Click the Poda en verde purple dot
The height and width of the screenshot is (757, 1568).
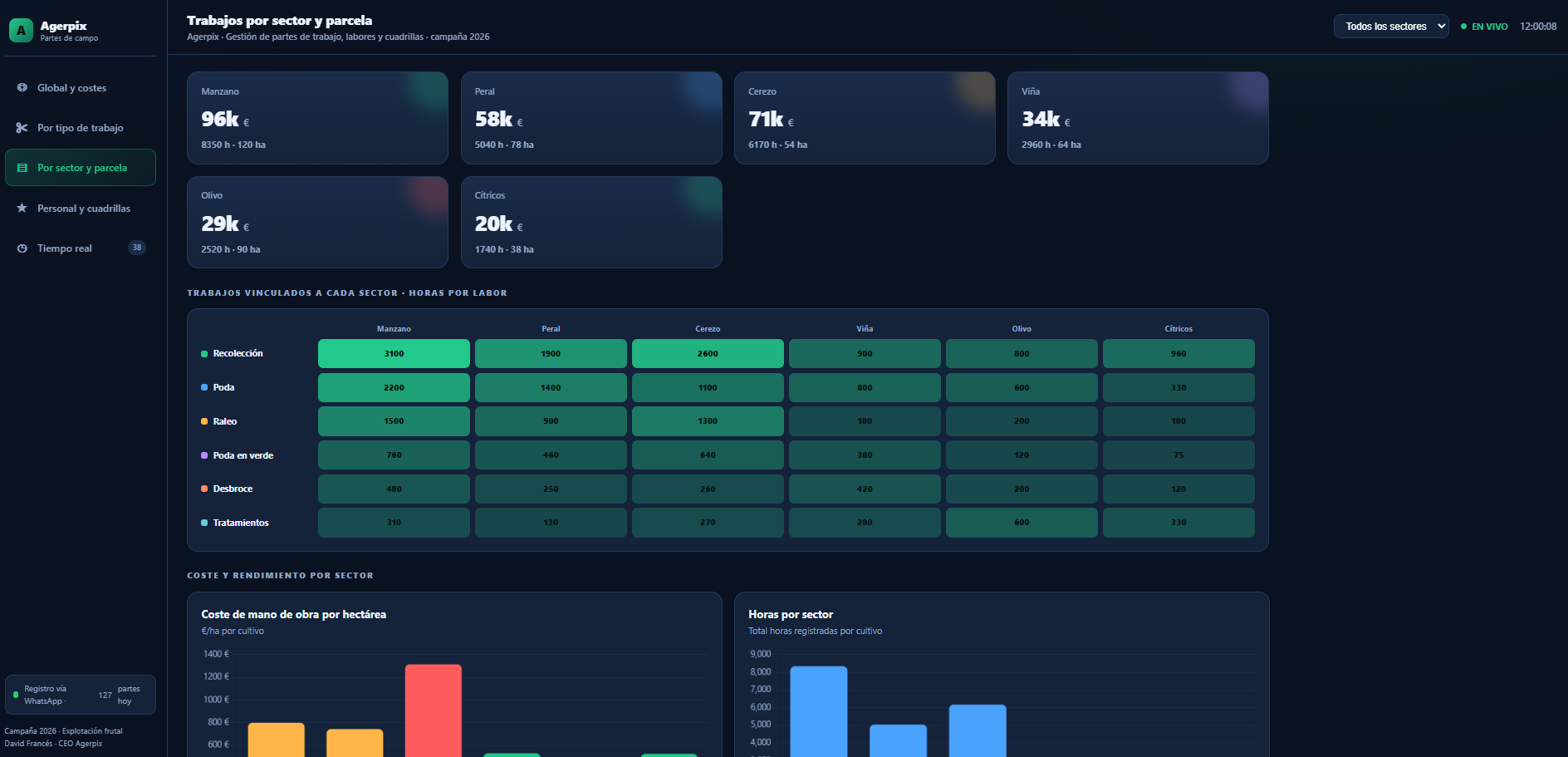click(204, 455)
